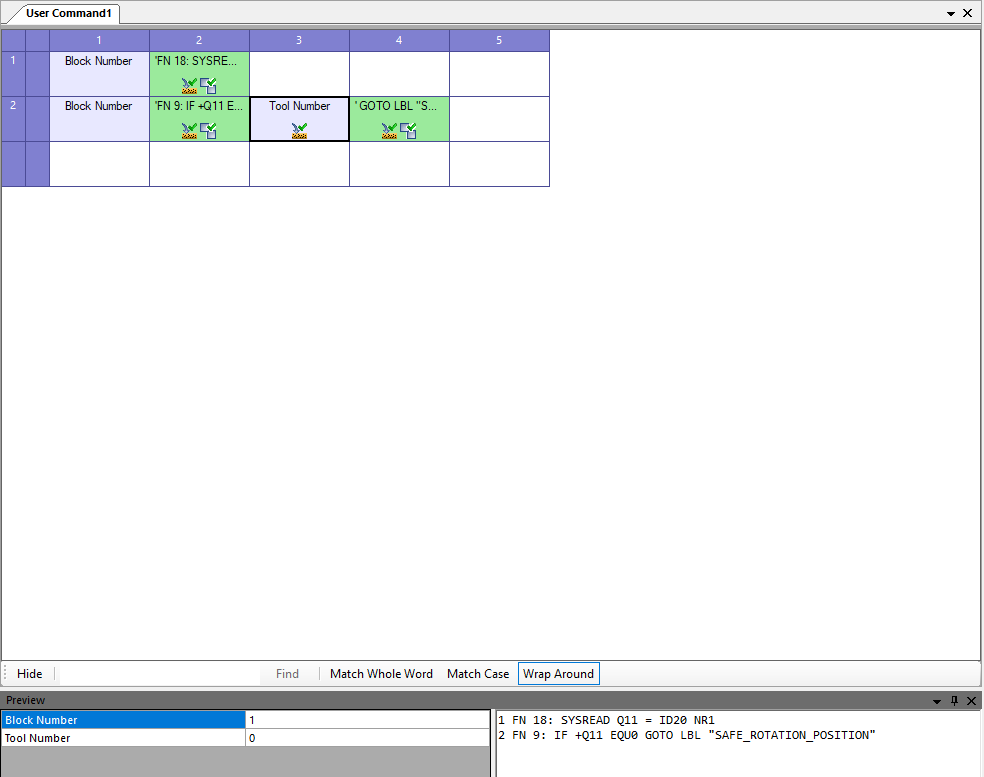The height and width of the screenshot is (777, 984).
Task: Click inside the search text field
Action: point(160,673)
